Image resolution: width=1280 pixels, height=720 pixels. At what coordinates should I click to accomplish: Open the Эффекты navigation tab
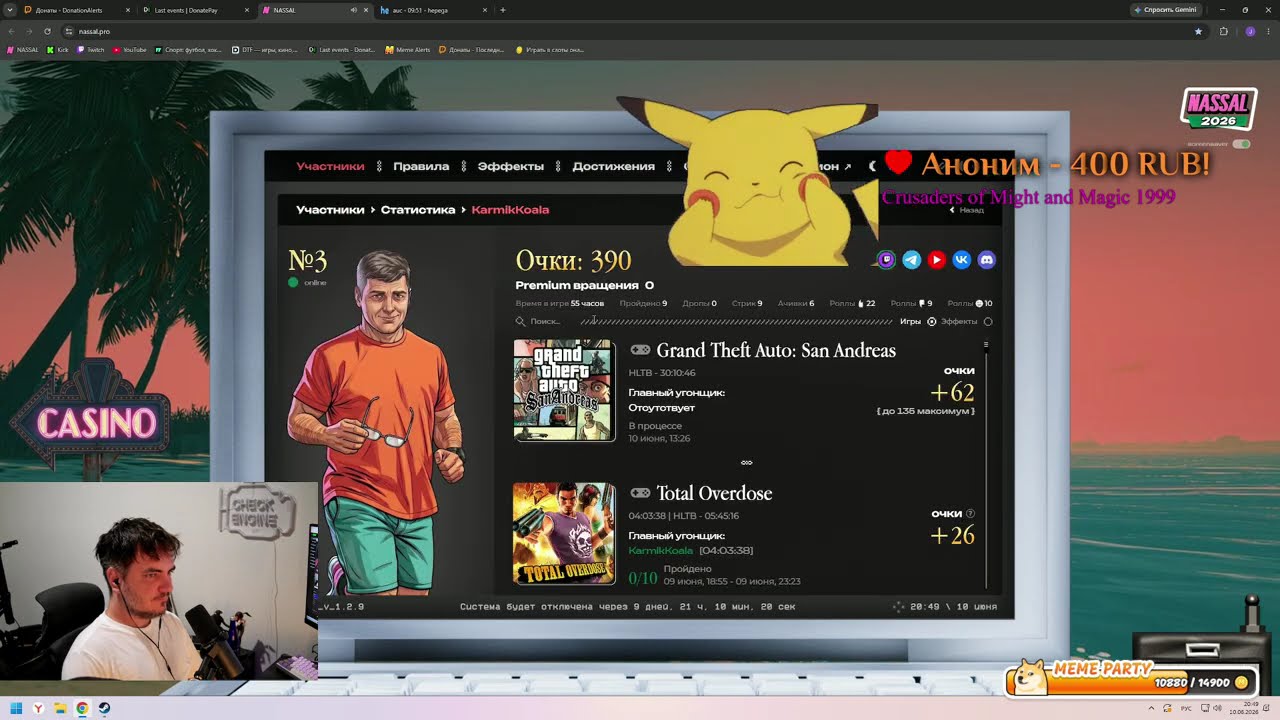pos(511,167)
